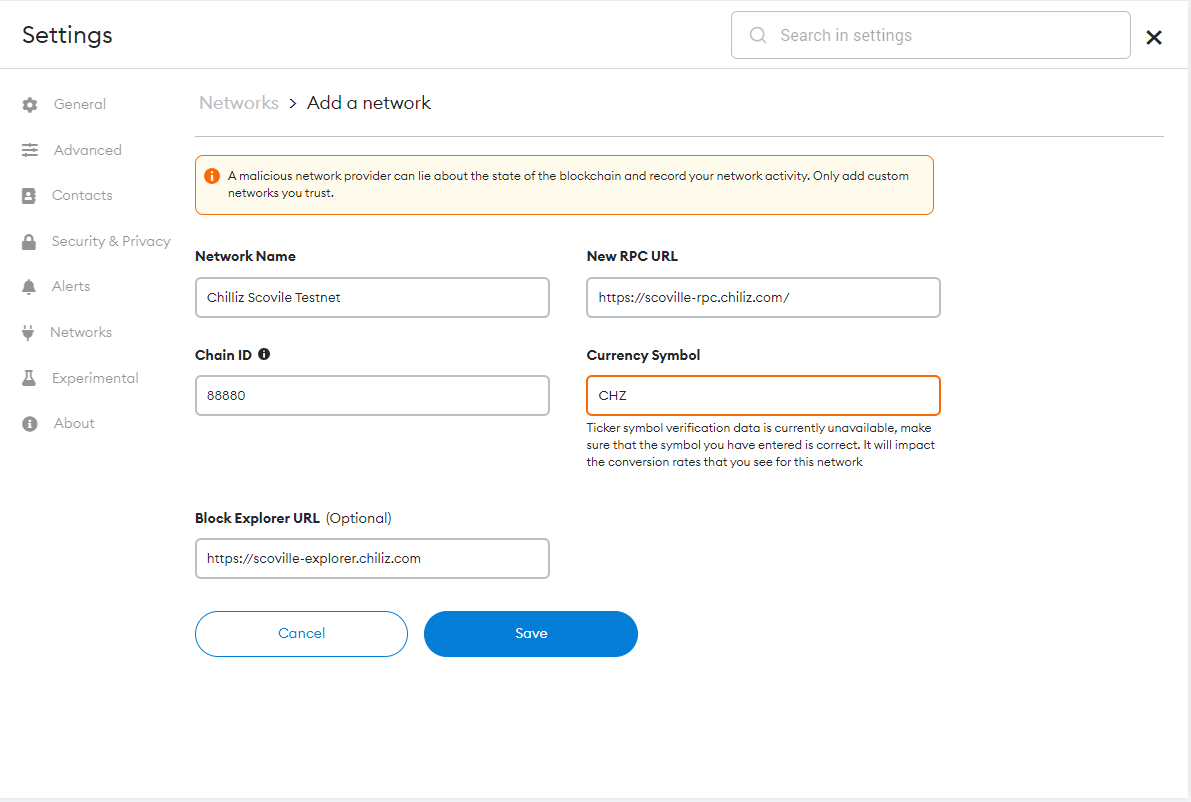Click the search magnifier icon

(758, 35)
